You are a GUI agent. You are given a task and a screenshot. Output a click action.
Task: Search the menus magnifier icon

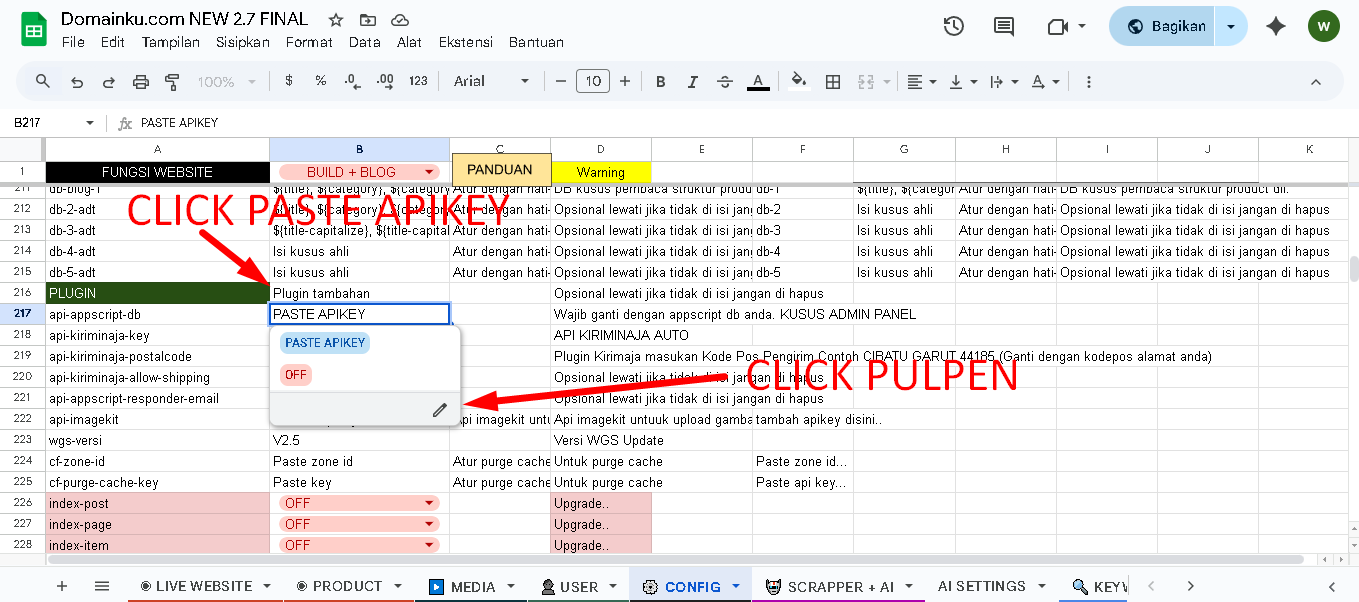(x=43, y=81)
